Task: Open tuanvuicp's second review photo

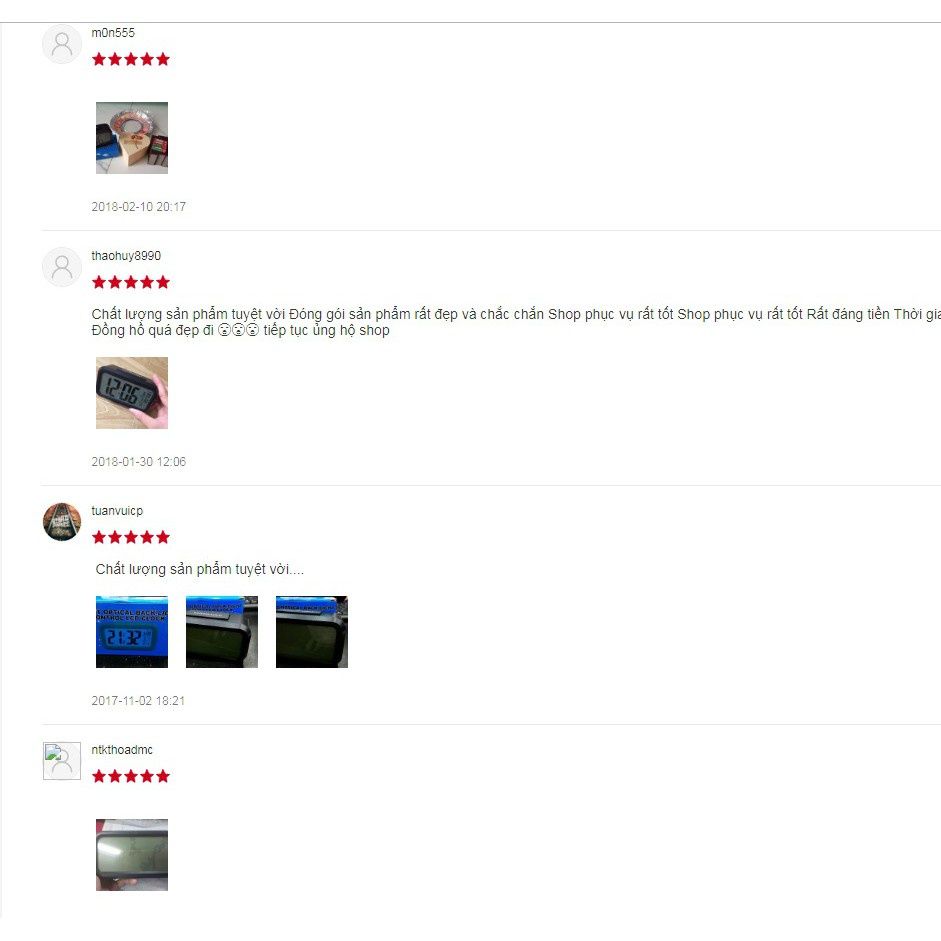Action: click(x=222, y=632)
